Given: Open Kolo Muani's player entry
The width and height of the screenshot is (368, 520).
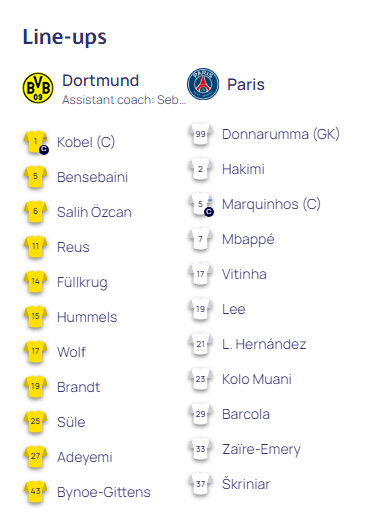Looking at the screenshot, I should [x=257, y=379].
